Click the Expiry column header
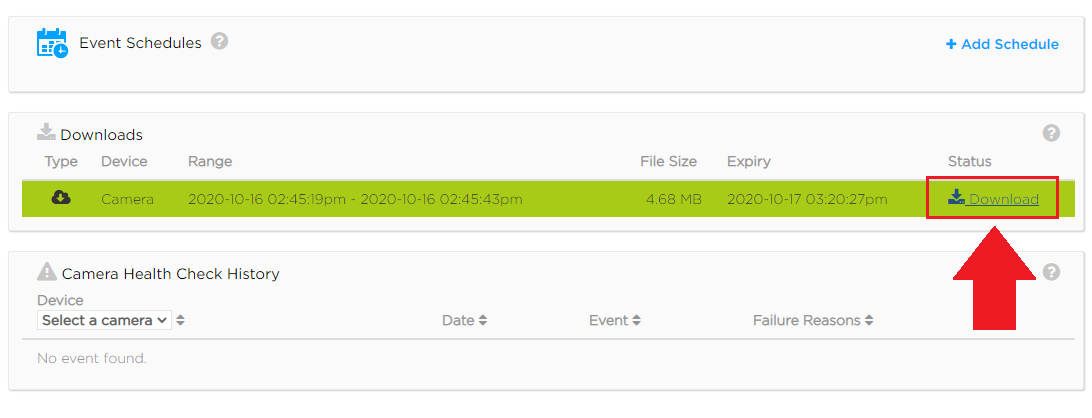The width and height of the screenshot is (1092, 418). point(749,162)
